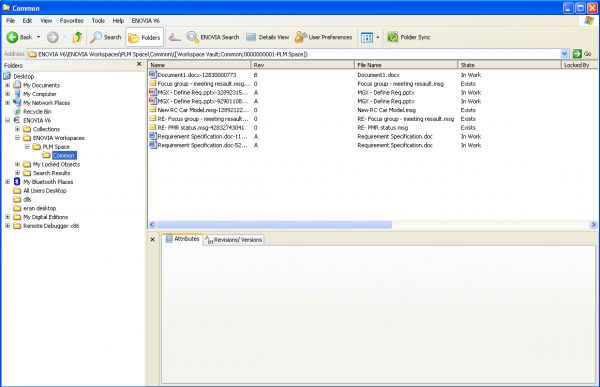Run Folder Sync
This screenshot has width=600, height=387.
point(408,37)
